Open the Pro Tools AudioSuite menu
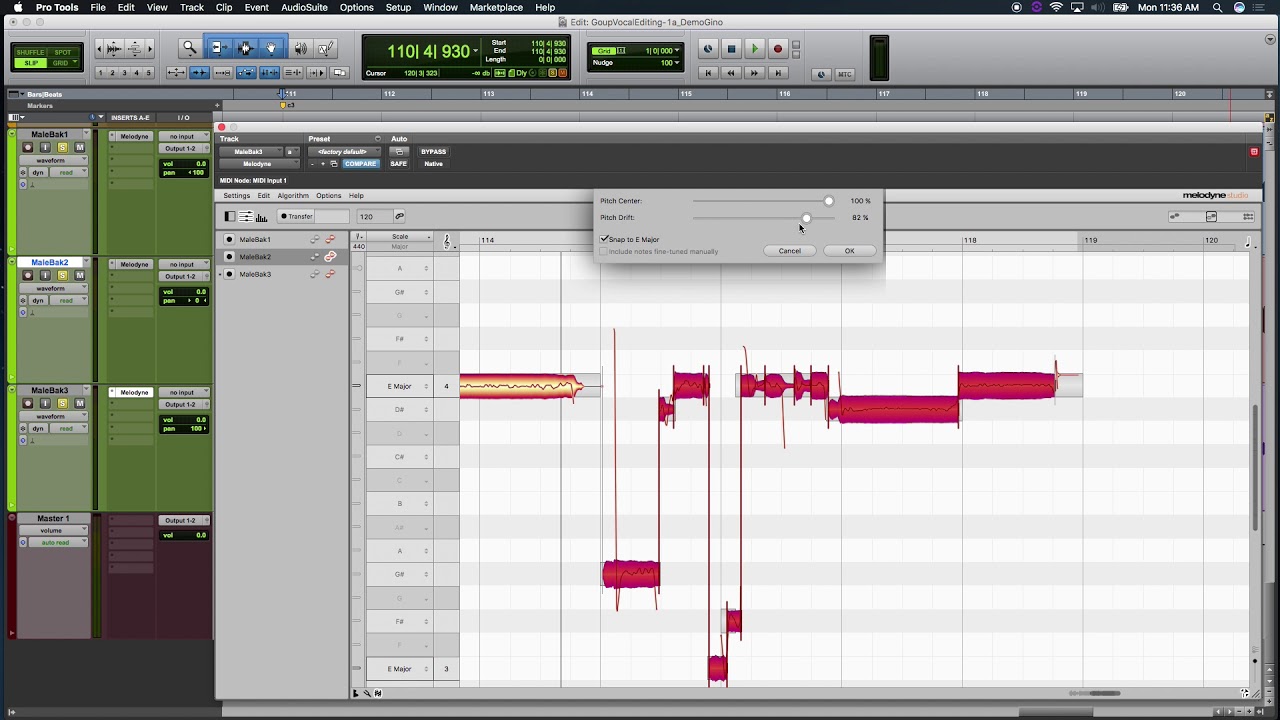 coord(304,7)
